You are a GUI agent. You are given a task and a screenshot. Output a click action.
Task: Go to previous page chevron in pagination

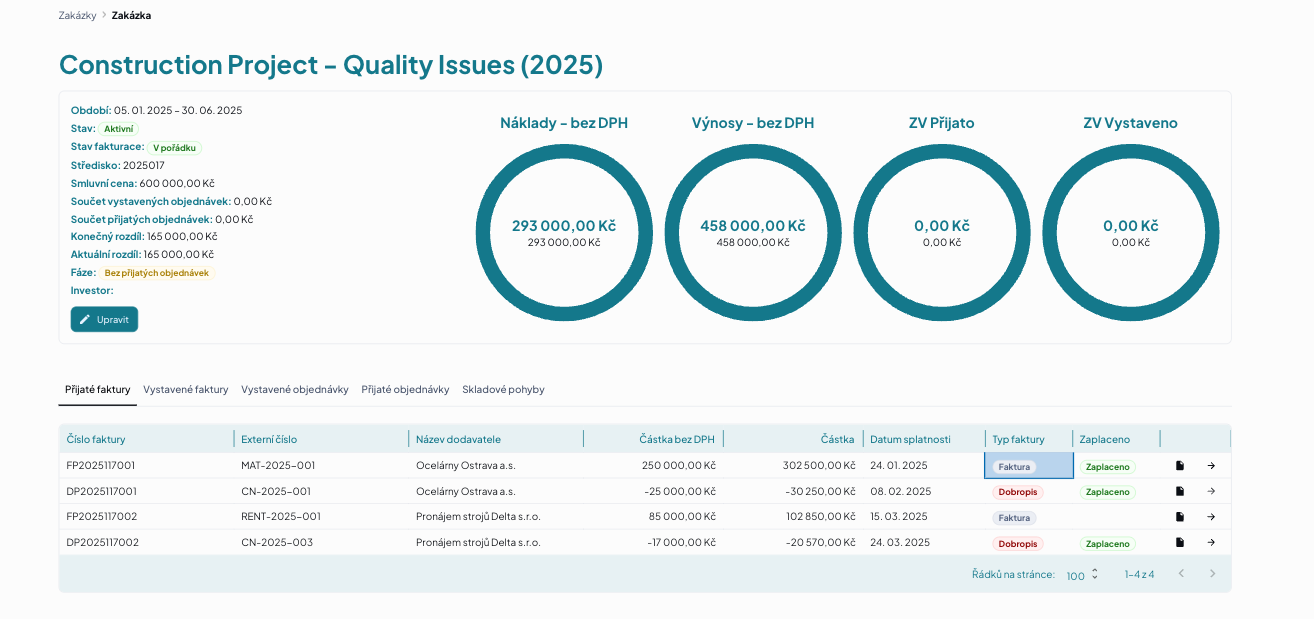[1181, 574]
